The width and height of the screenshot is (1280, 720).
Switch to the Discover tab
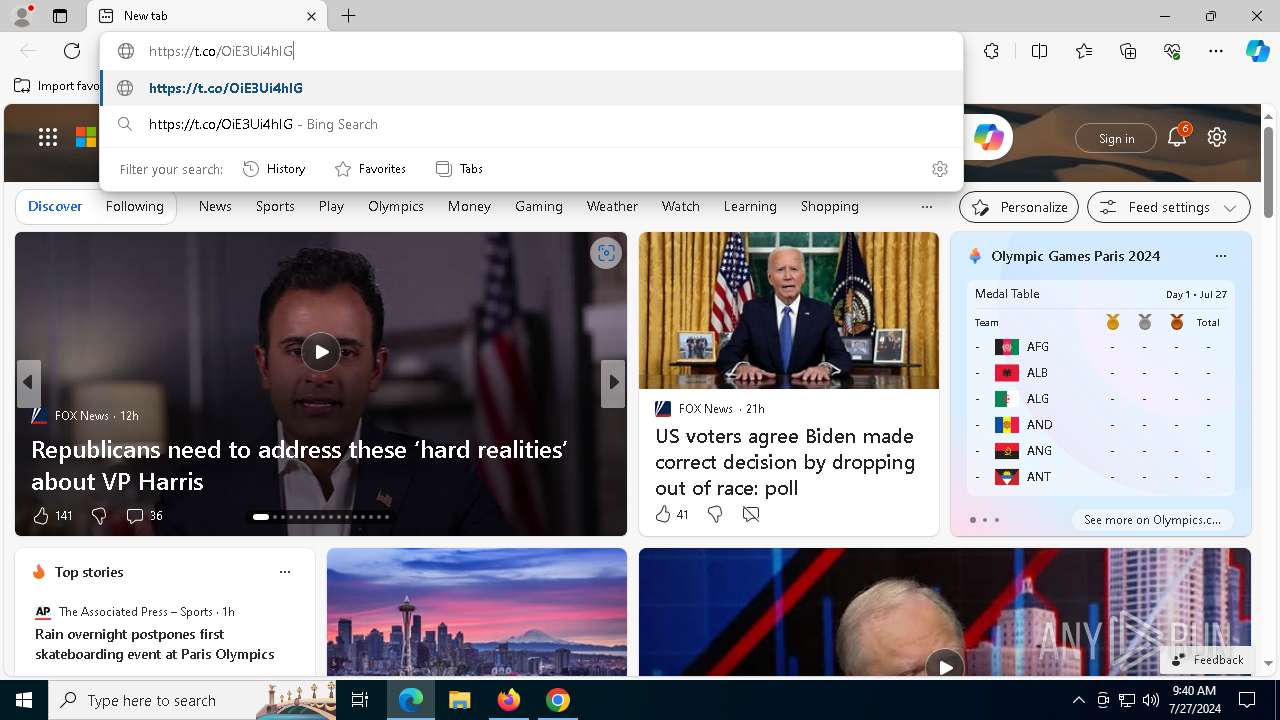[55, 206]
